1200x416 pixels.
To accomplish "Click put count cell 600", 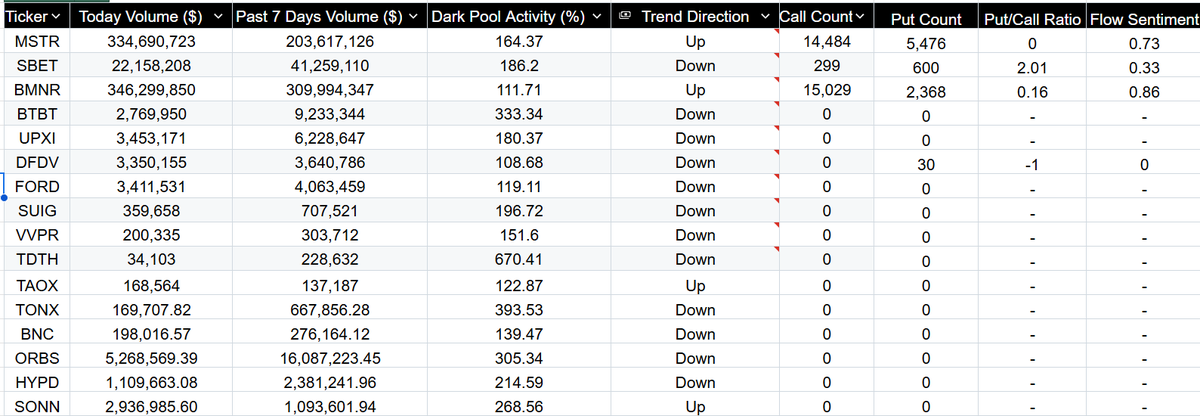I will tap(925, 69).
